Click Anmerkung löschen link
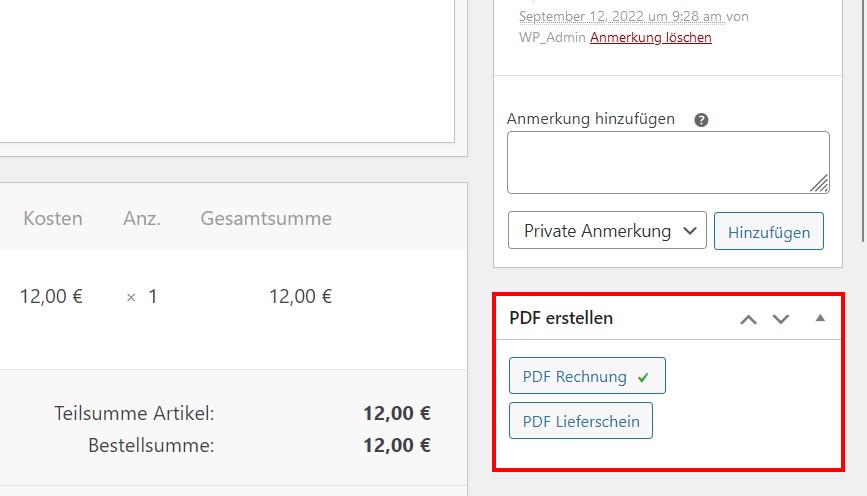The image size is (867, 496). tap(651, 38)
